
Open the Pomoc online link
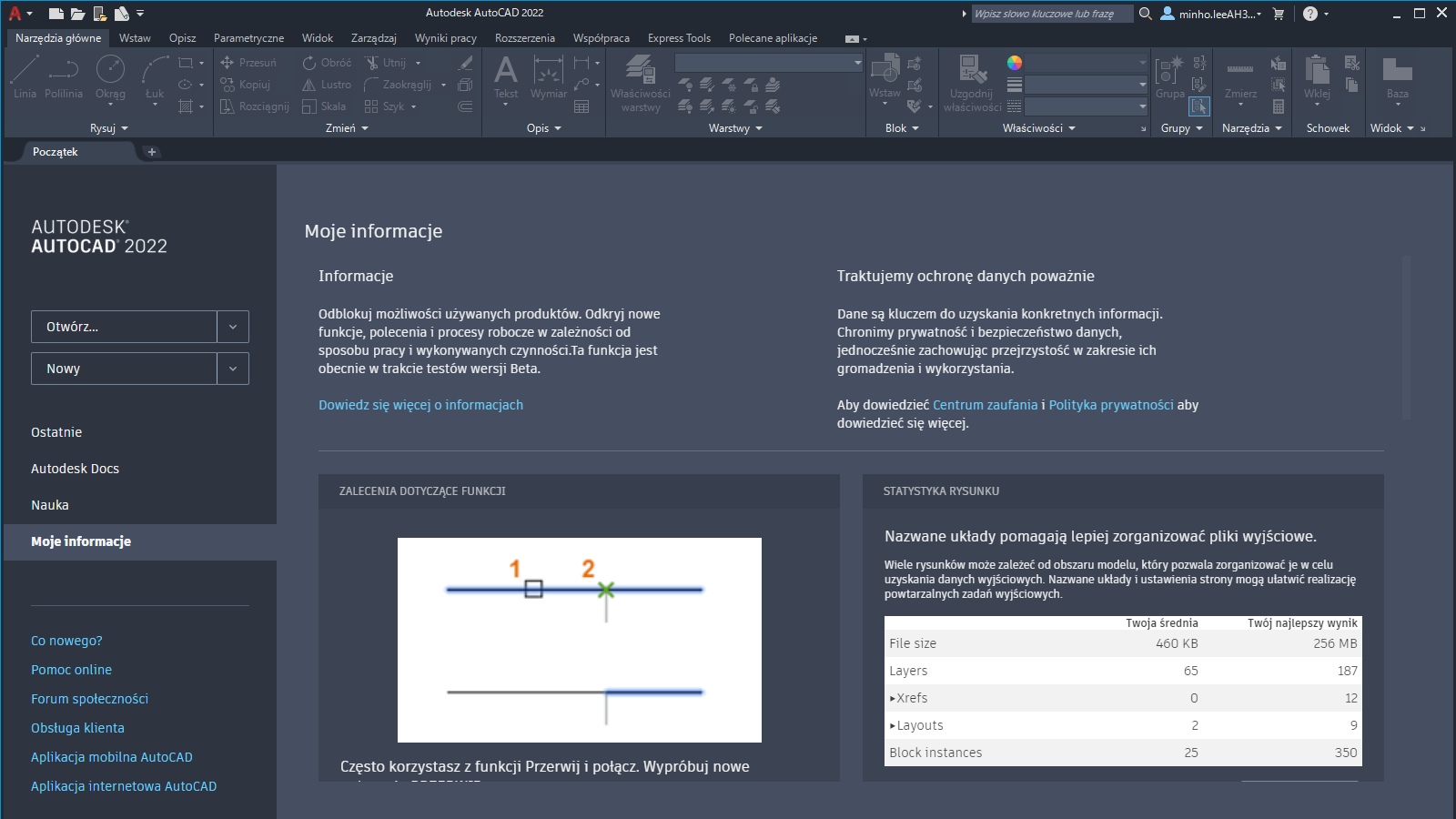pyautogui.click(x=71, y=670)
